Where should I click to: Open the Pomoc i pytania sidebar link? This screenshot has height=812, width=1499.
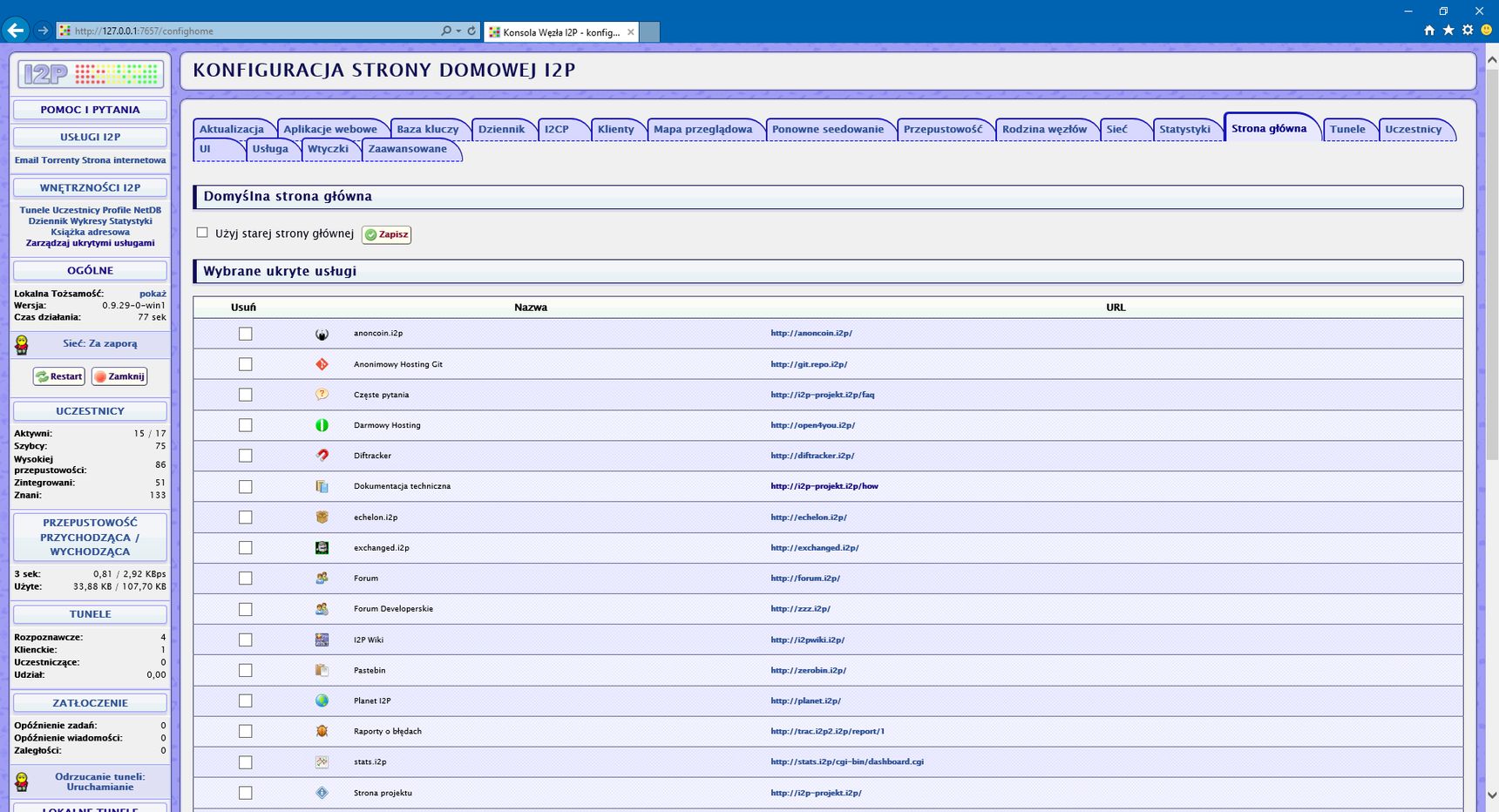(x=91, y=110)
